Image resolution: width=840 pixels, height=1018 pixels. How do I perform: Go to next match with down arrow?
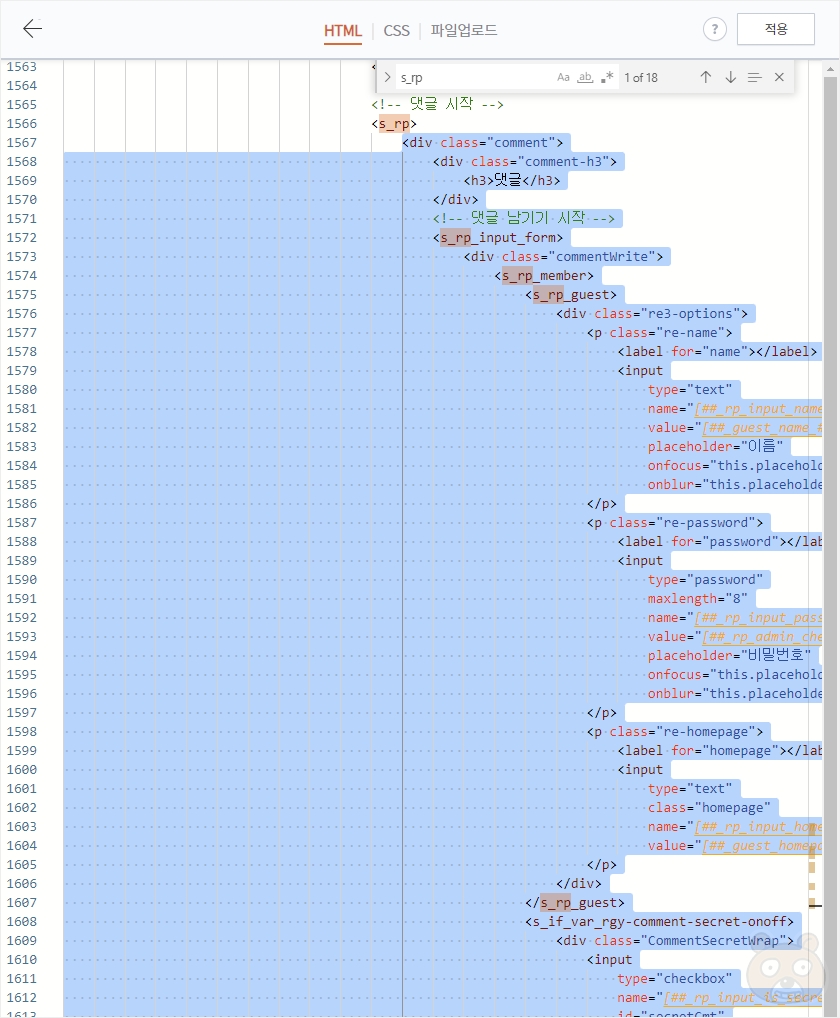pos(730,77)
